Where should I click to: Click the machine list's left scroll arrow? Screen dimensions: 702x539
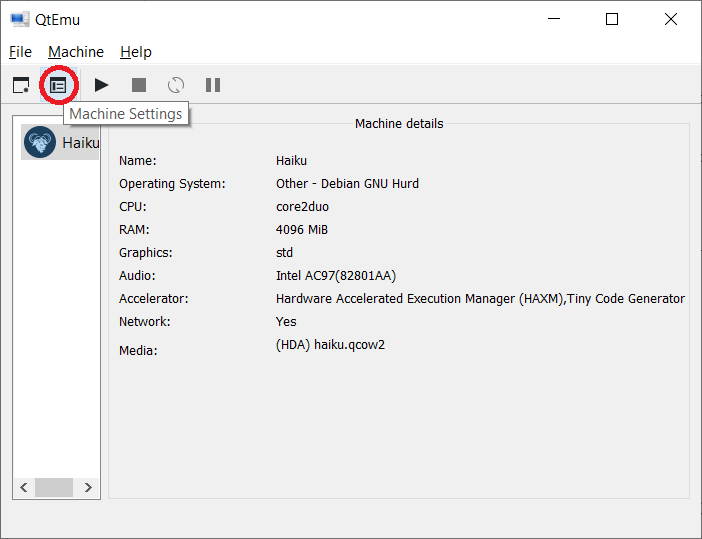[24, 488]
